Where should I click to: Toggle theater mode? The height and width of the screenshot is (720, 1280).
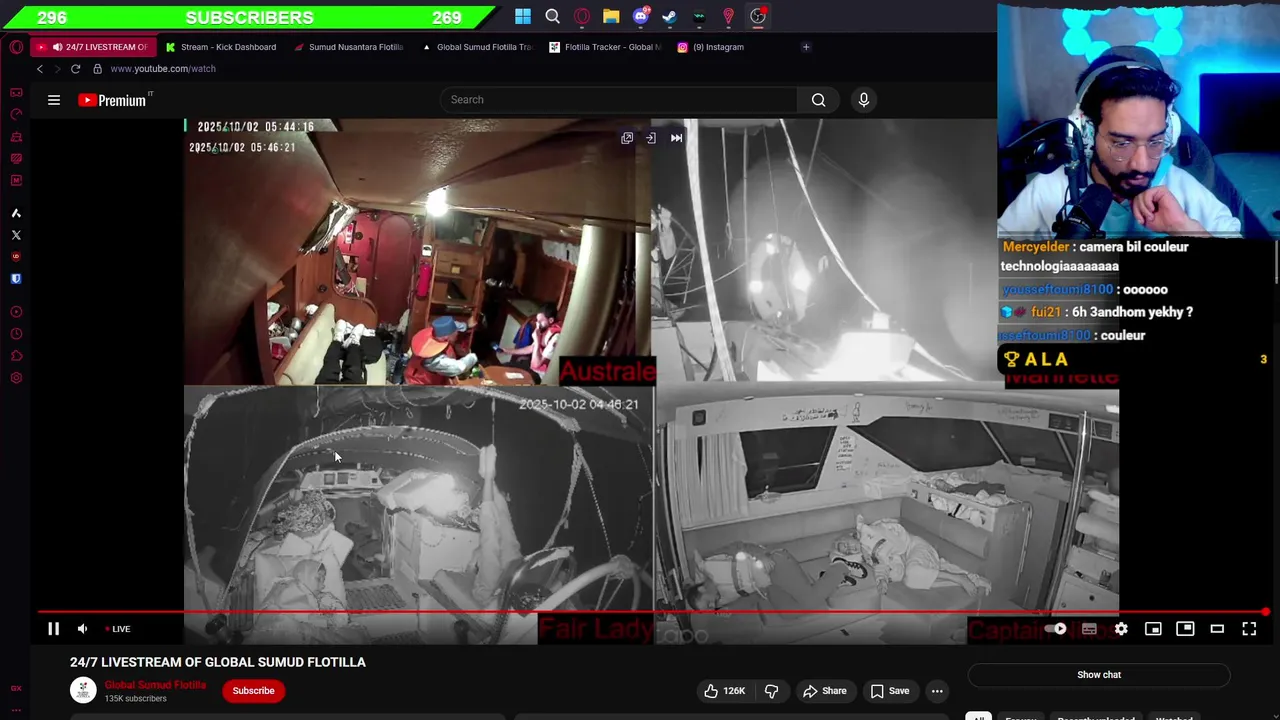point(1217,629)
